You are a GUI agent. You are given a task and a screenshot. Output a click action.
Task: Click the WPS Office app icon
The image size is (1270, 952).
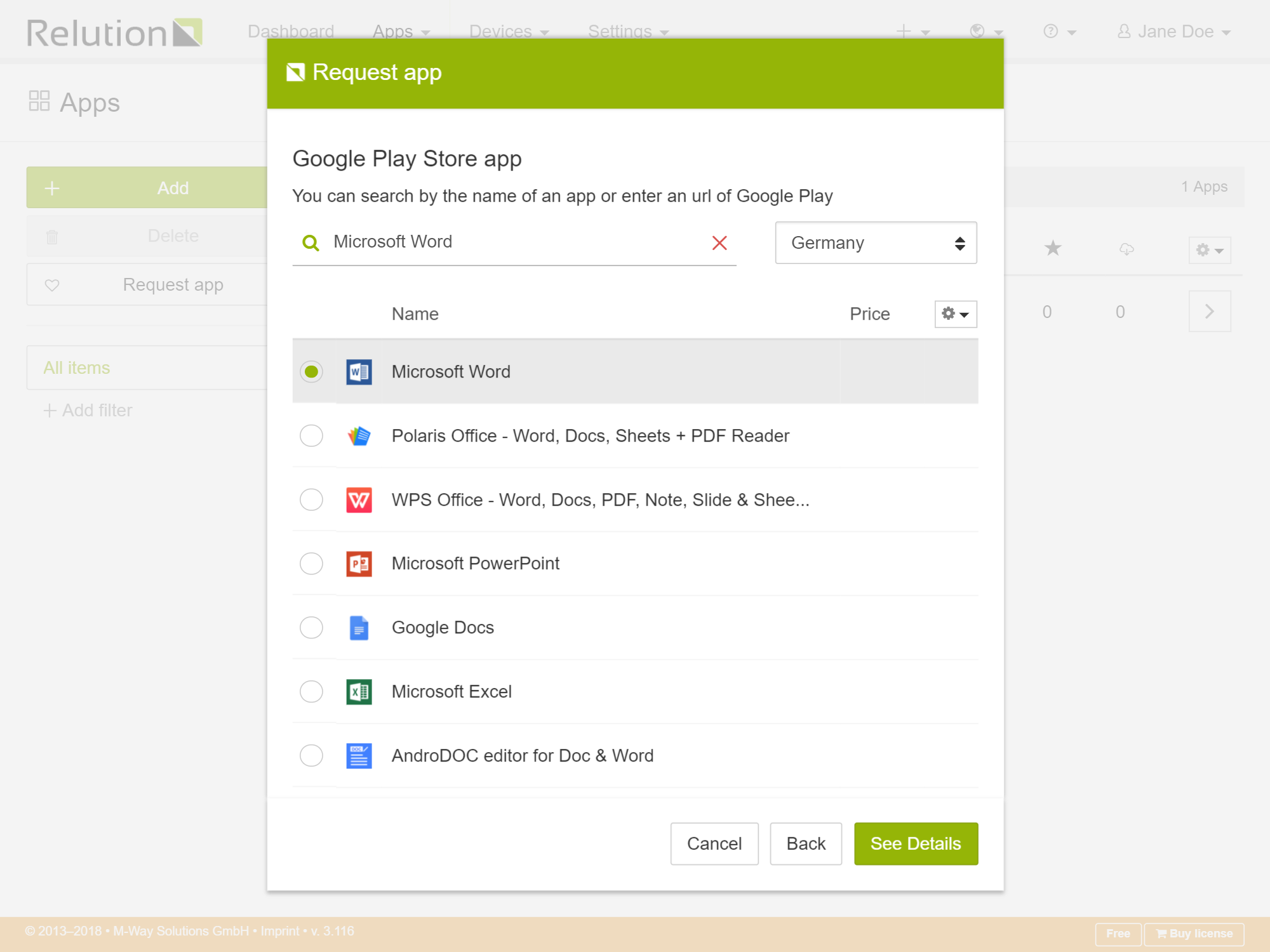tap(359, 500)
